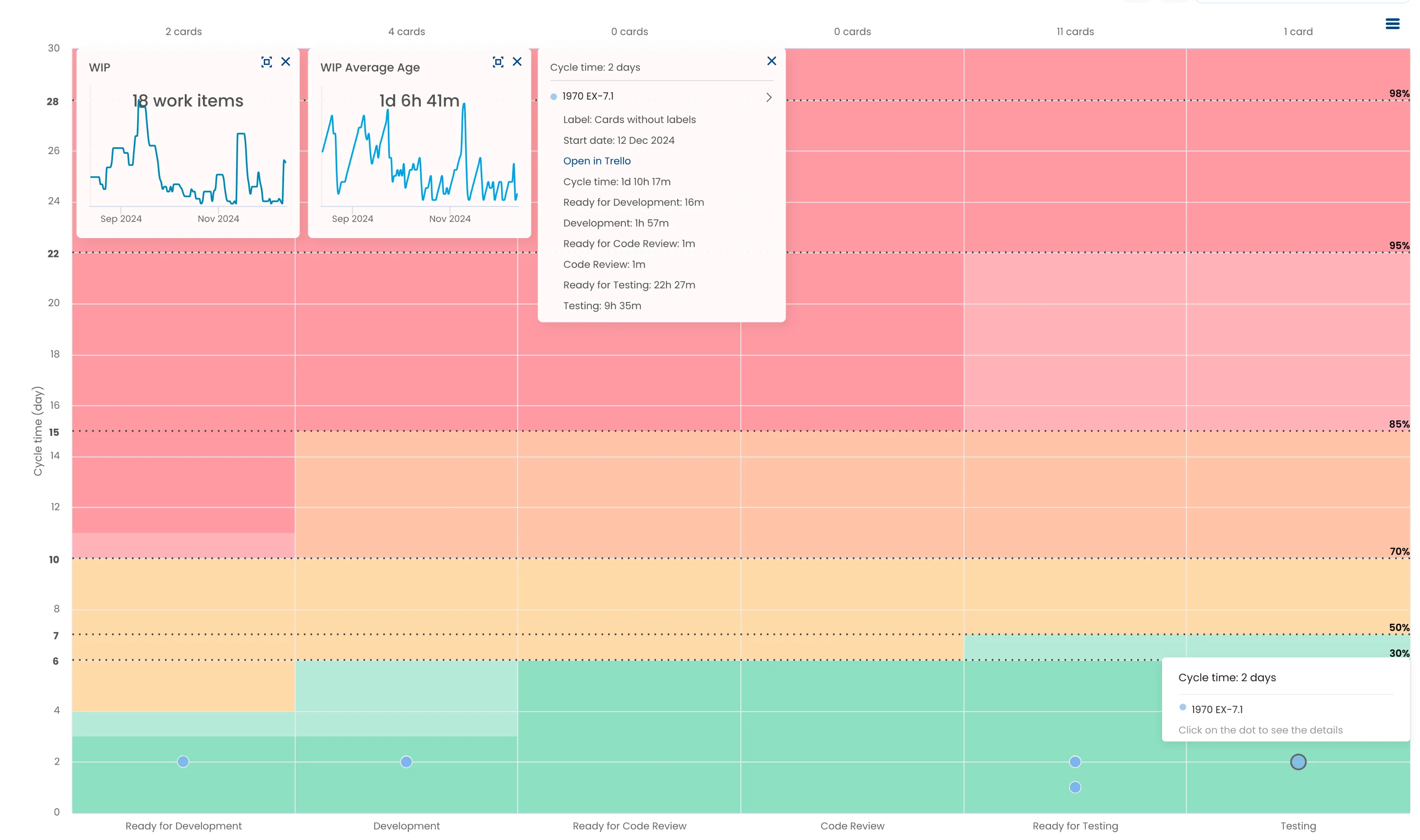The height and width of the screenshot is (840, 1420).
Task: Click the 'Ready for Development' axis label
Action: click(184, 826)
